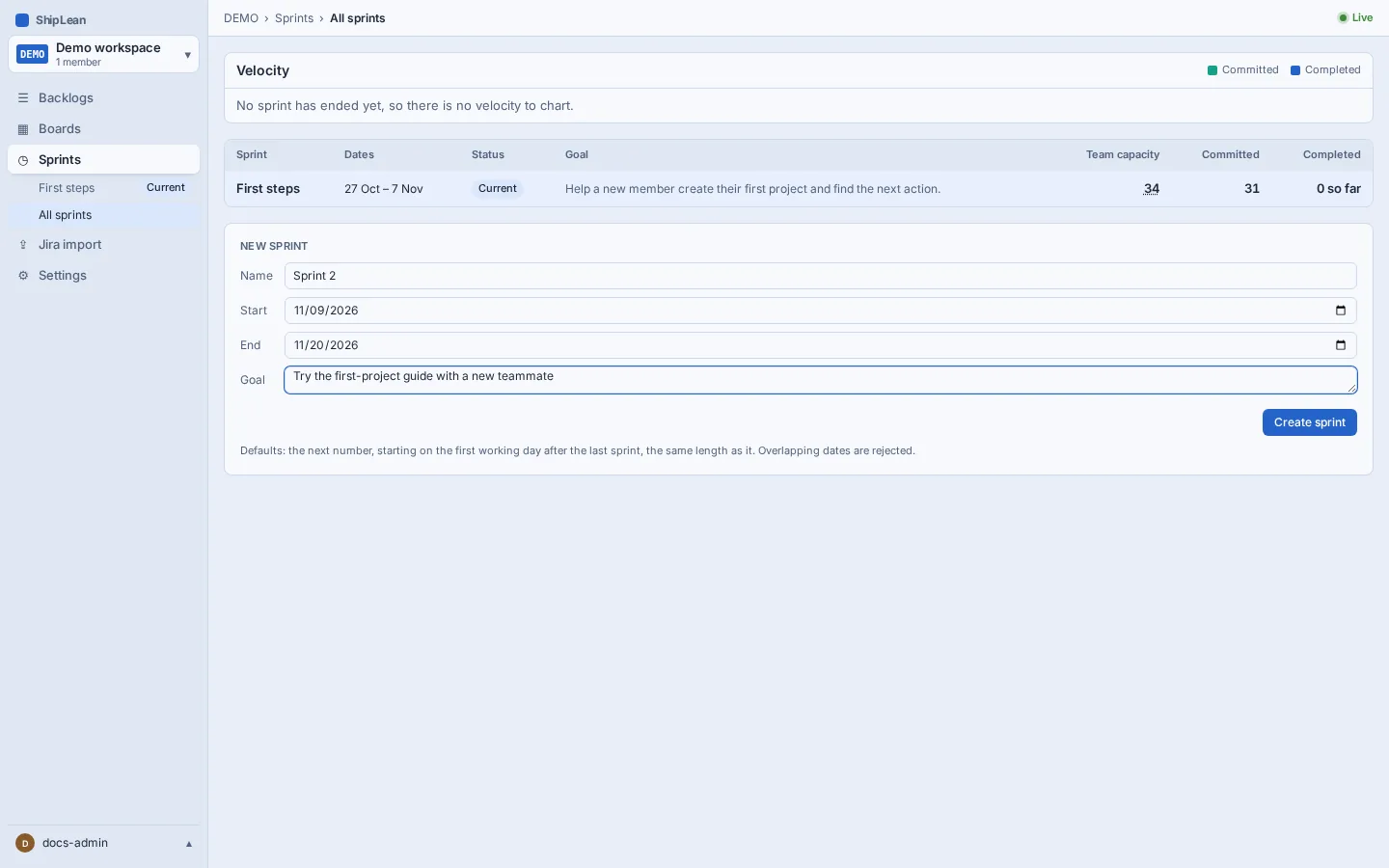Click the Committed legend green swatch

click(1212, 70)
